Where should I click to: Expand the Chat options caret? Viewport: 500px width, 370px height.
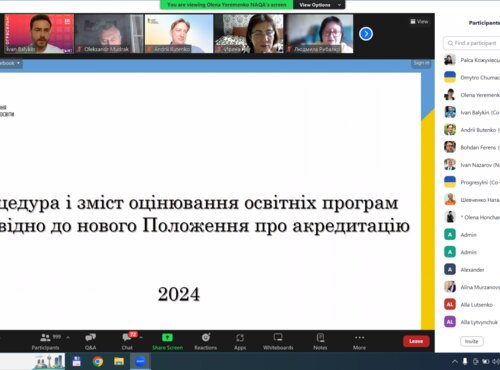click(x=141, y=338)
